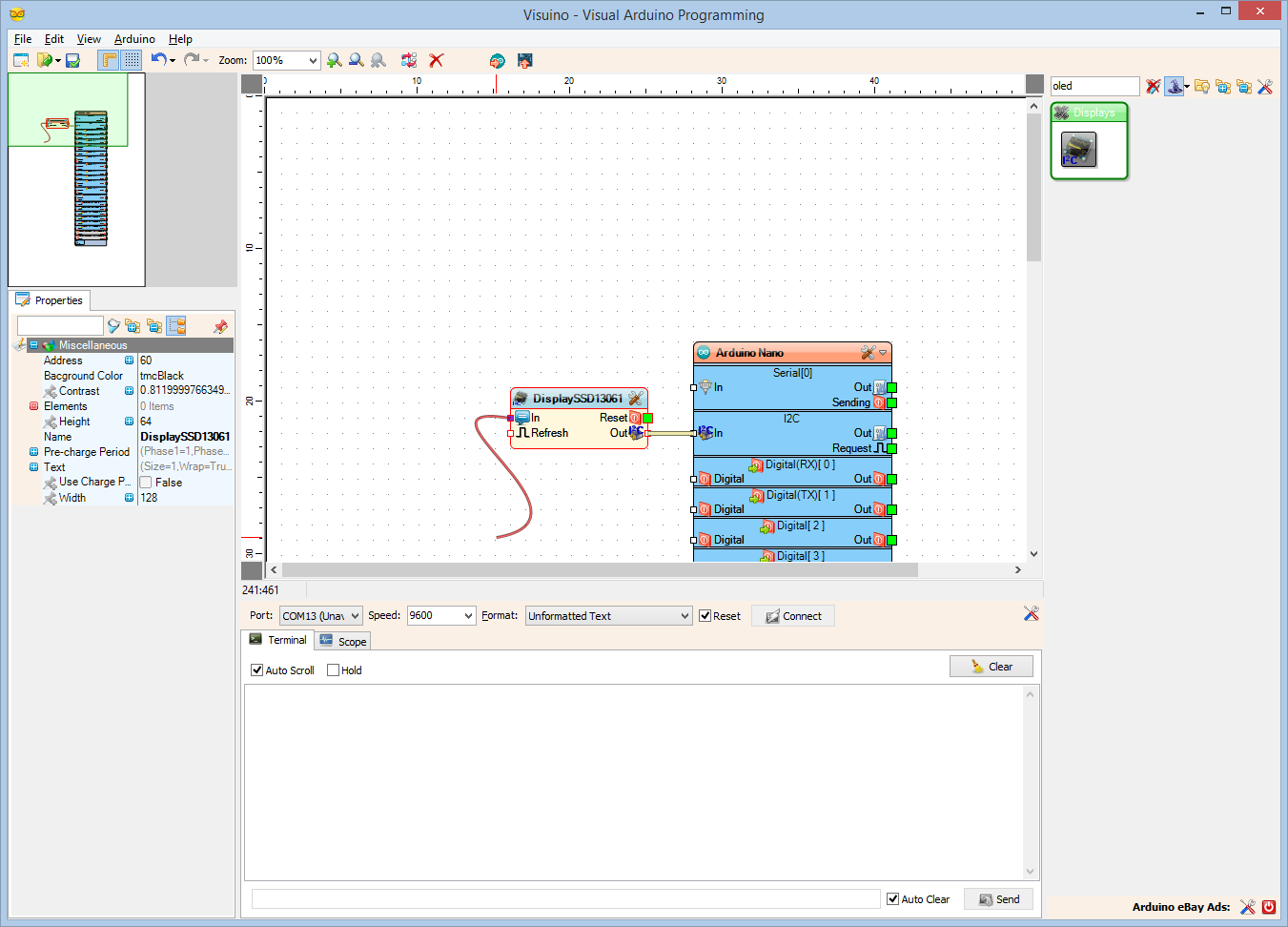This screenshot has width=1288, height=927.
Task: Toggle the grid display icon
Action: pyautogui.click(x=132, y=60)
